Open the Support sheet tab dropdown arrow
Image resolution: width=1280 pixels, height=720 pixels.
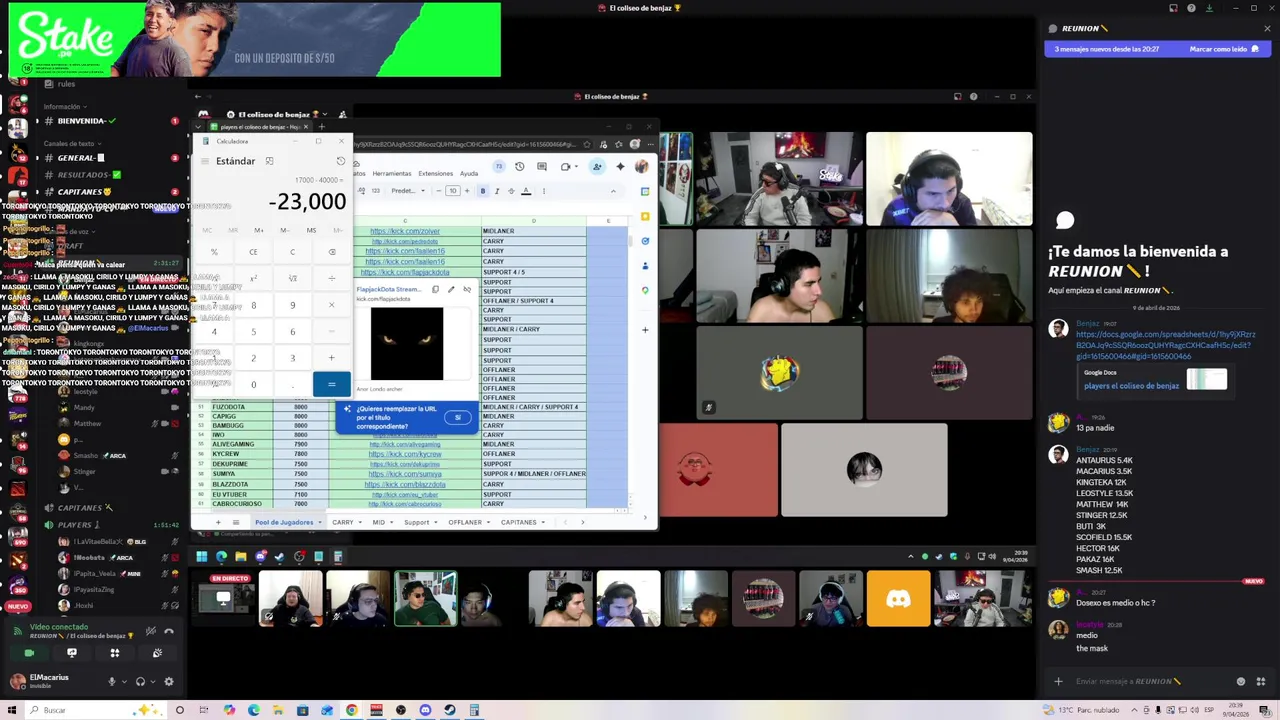(436, 522)
